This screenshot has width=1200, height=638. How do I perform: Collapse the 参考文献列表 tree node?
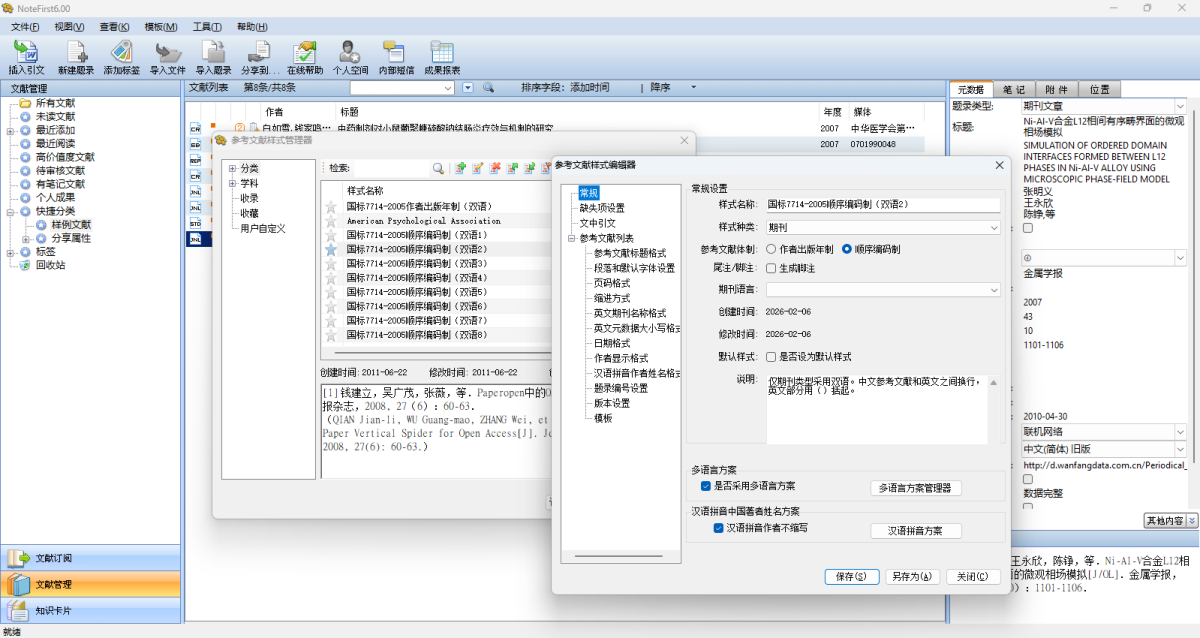pyautogui.click(x=570, y=238)
